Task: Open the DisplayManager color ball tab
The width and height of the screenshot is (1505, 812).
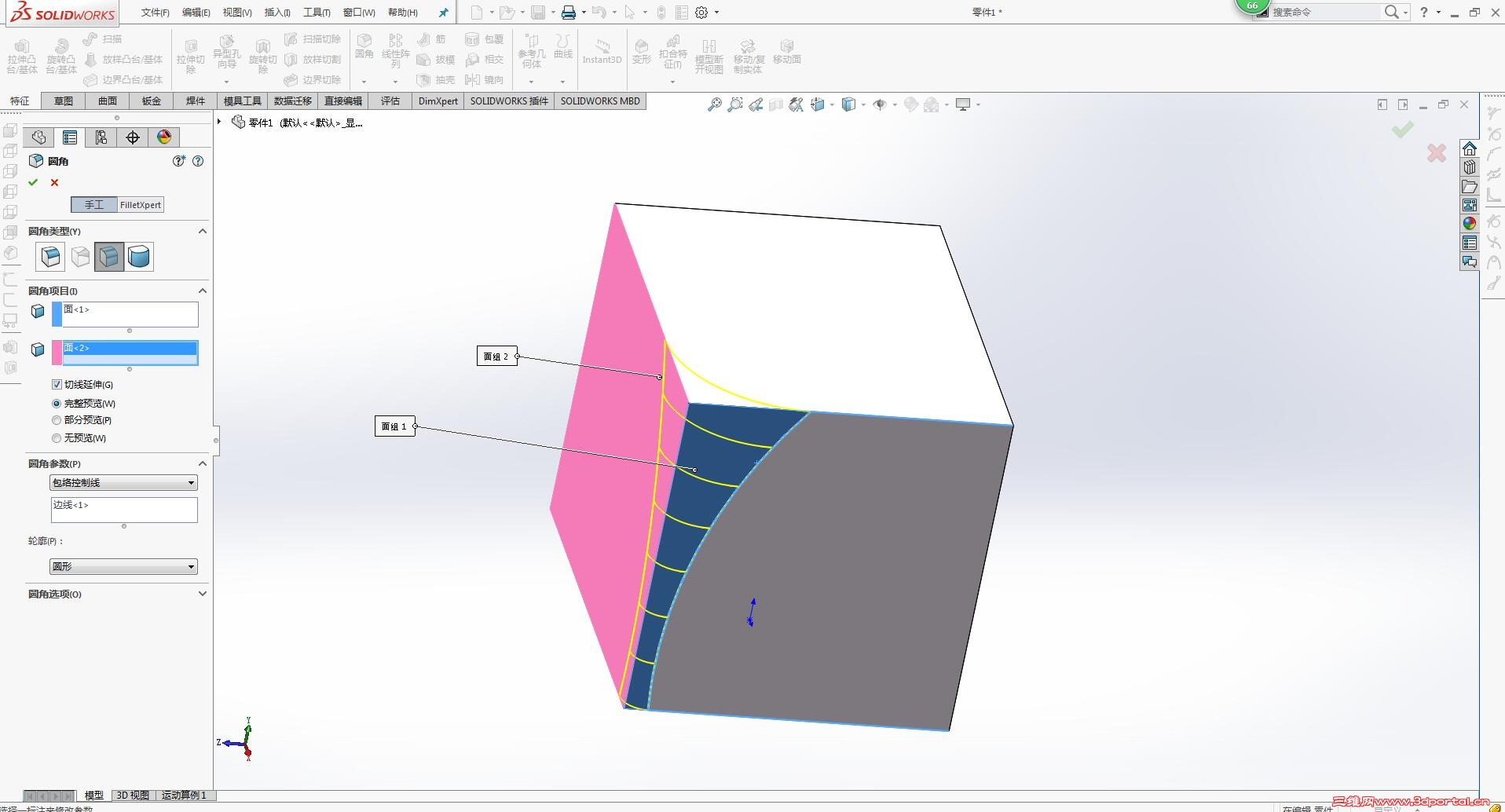Action: coord(164,137)
